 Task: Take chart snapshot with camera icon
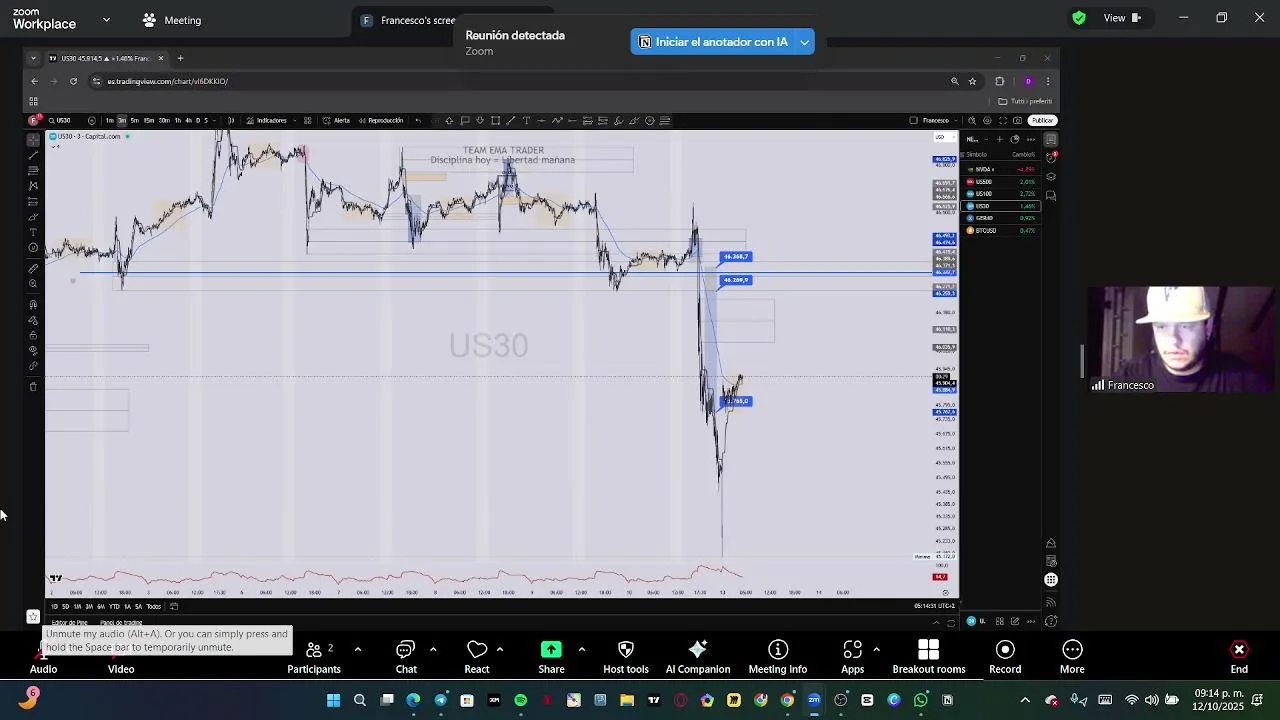[1017, 120]
